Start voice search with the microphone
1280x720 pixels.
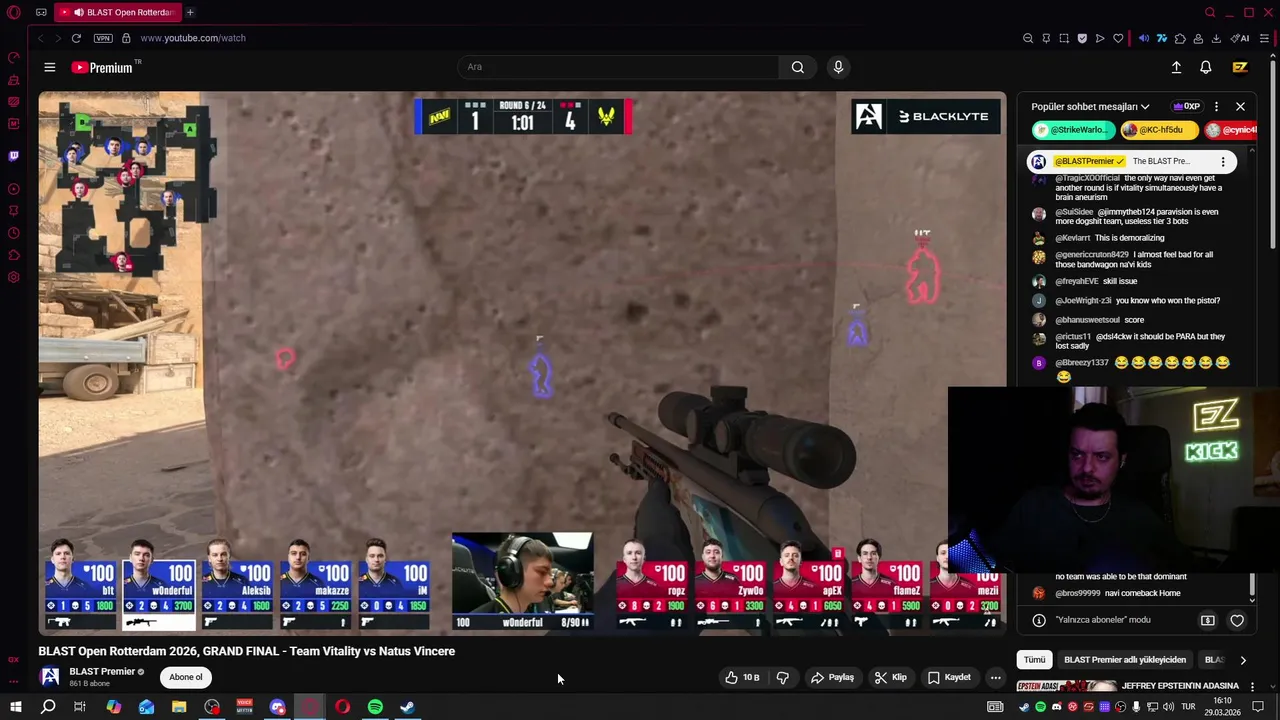coord(838,67)
